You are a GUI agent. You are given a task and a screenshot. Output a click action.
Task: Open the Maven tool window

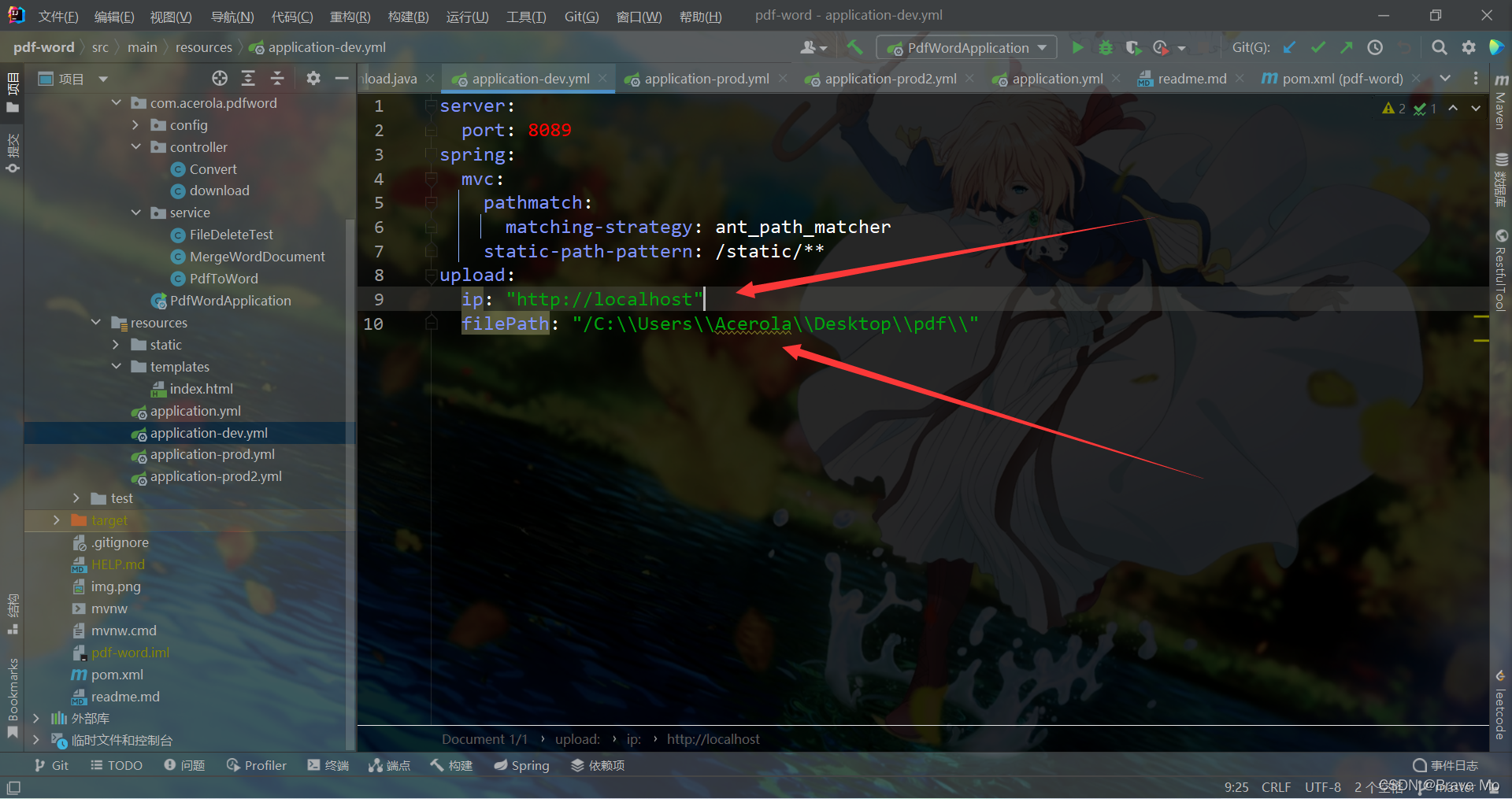pyautogui.click(x=1501, y=102)
